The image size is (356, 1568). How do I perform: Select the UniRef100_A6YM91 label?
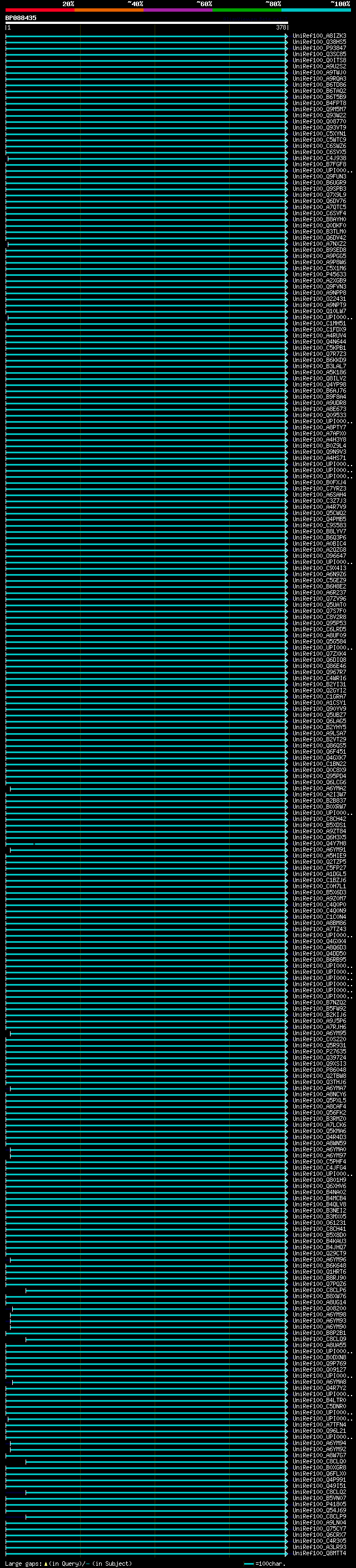(319, 850)
